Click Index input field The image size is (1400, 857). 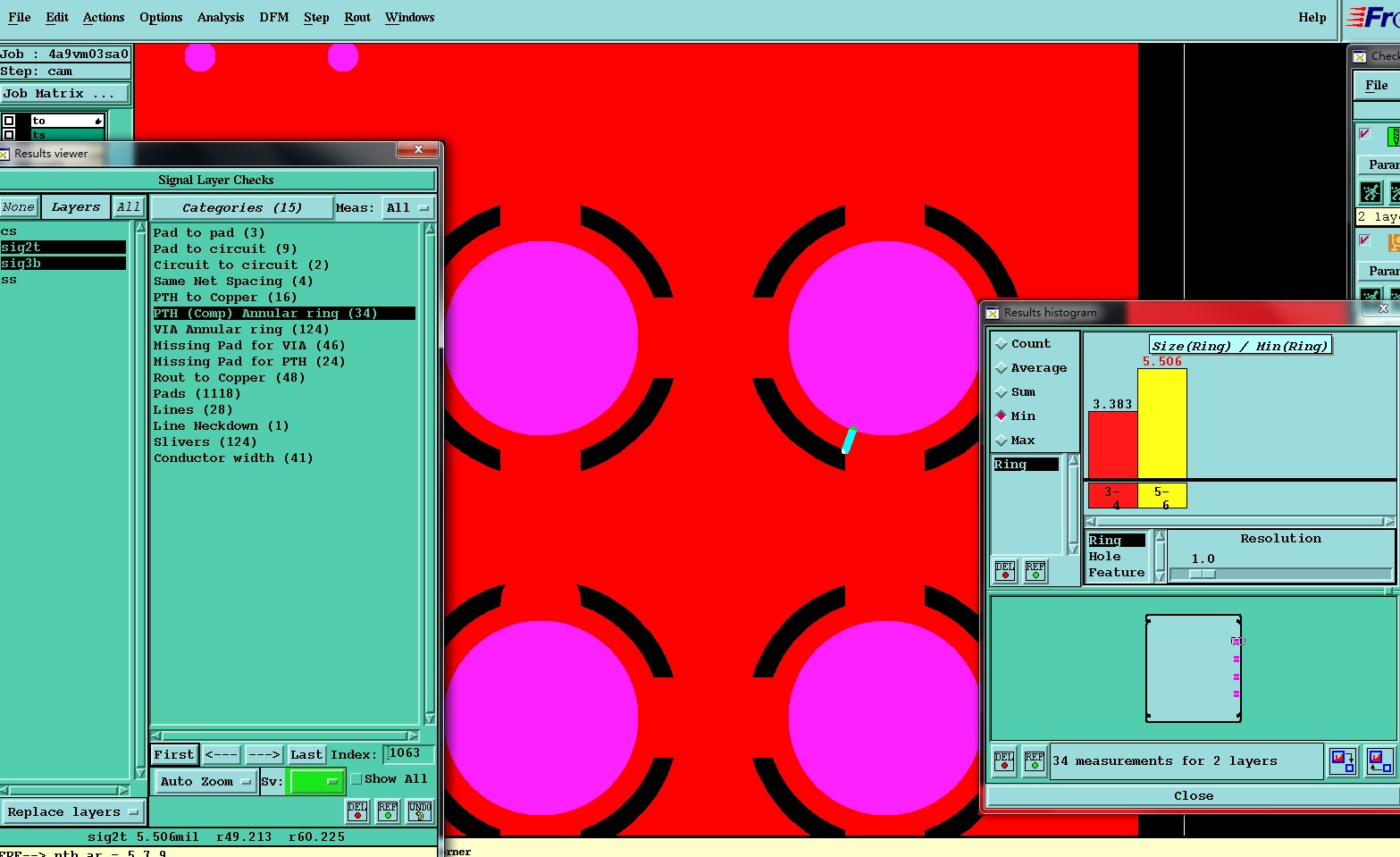(408, 754)
